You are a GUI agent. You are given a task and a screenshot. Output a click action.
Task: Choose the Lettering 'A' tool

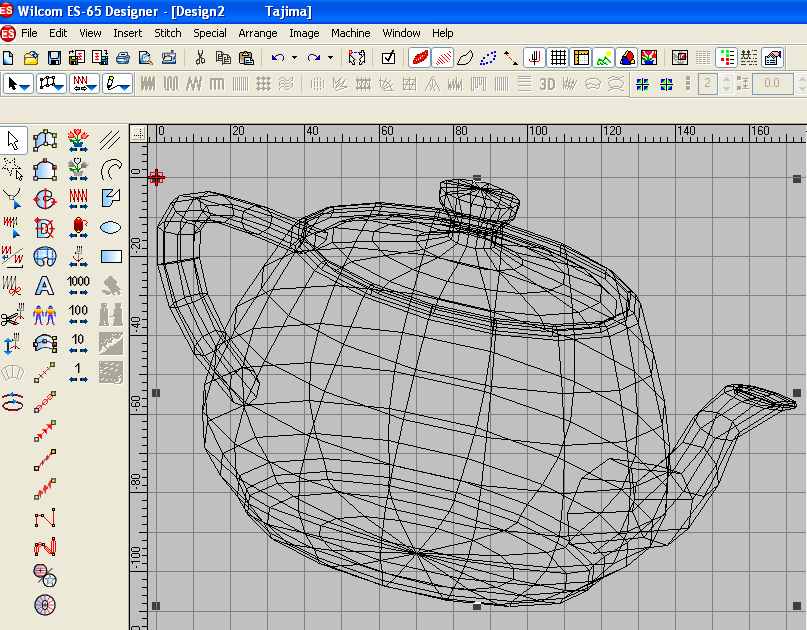coord(44,286)
